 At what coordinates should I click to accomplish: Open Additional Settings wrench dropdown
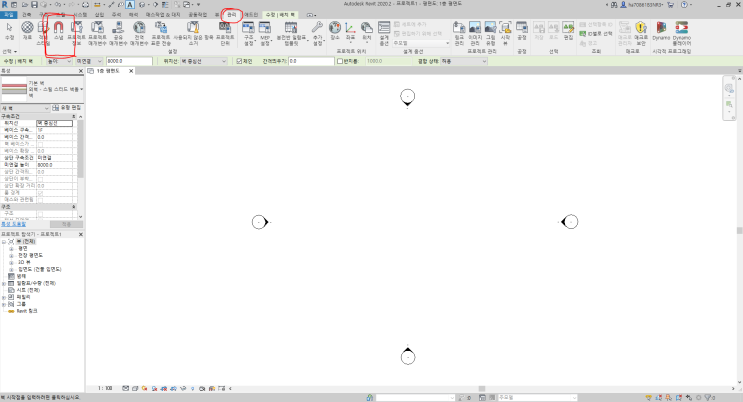(x=317, y=32)
